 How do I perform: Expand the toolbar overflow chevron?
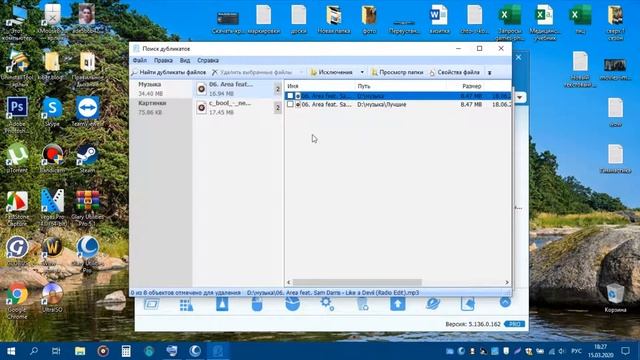(x=489, y=73)
